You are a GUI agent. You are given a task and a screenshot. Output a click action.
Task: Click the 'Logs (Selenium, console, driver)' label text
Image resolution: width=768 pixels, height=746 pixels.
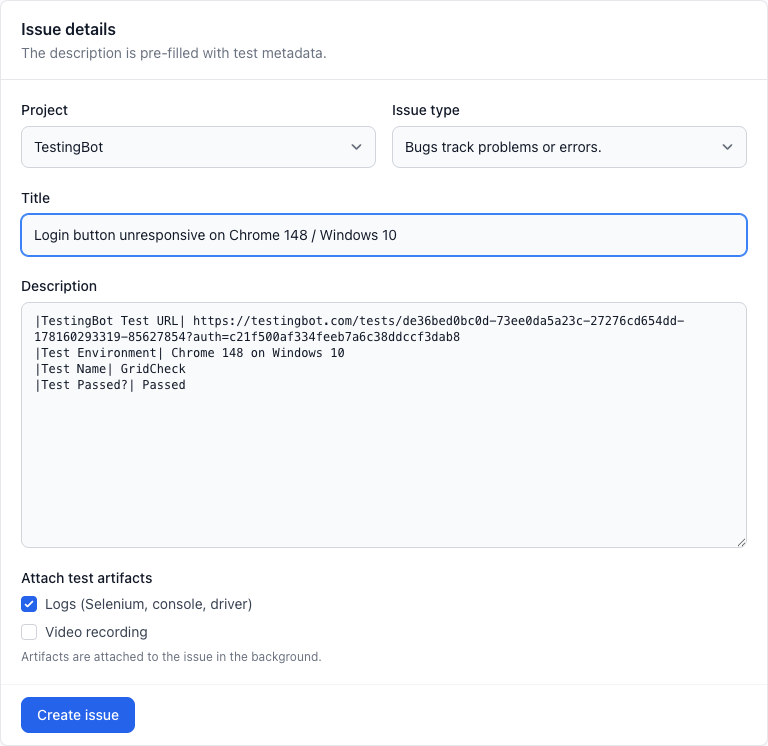click(x=148, y=604)
